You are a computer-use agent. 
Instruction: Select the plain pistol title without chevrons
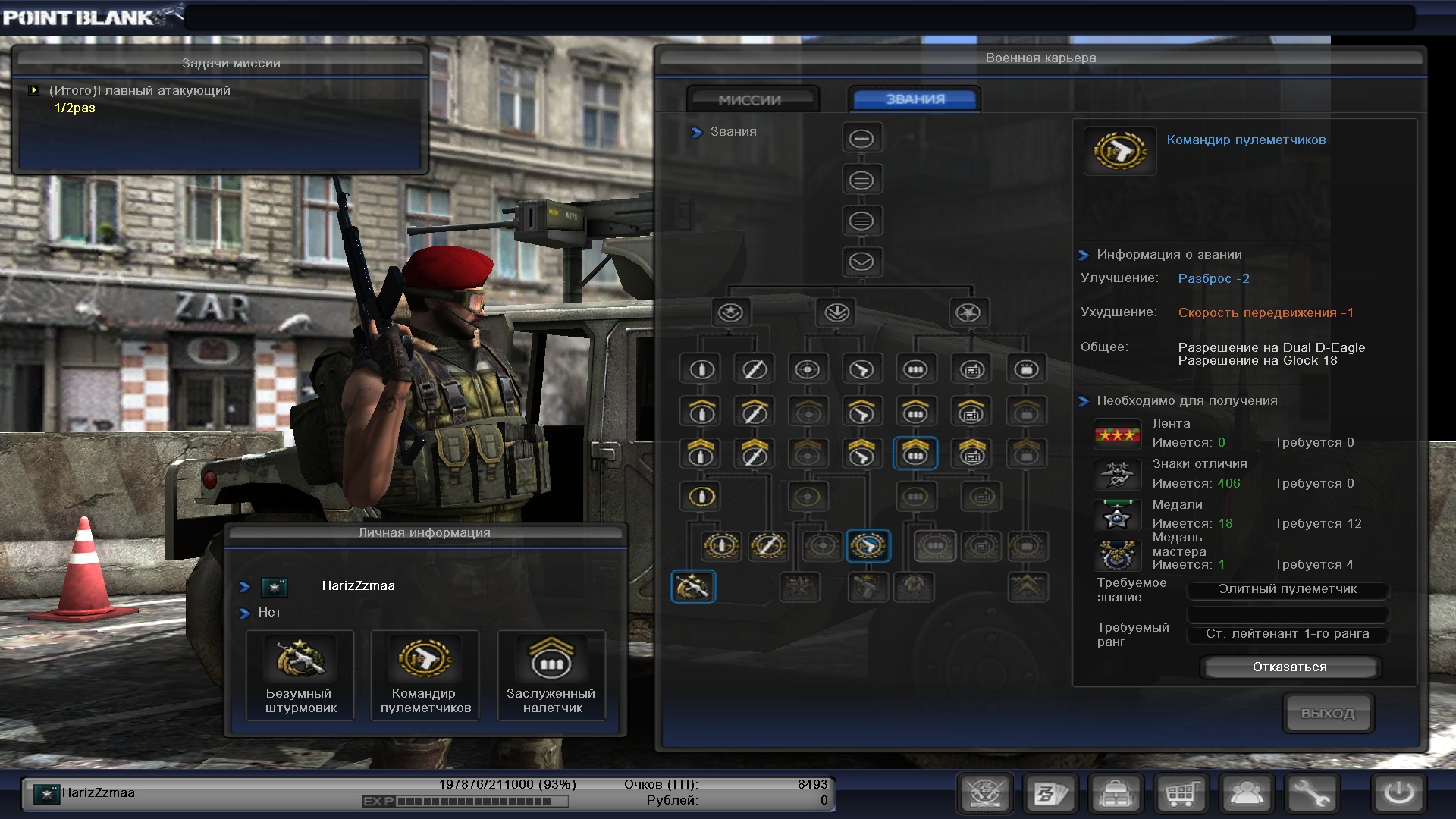pyautogui.click(x=861, y=369)
